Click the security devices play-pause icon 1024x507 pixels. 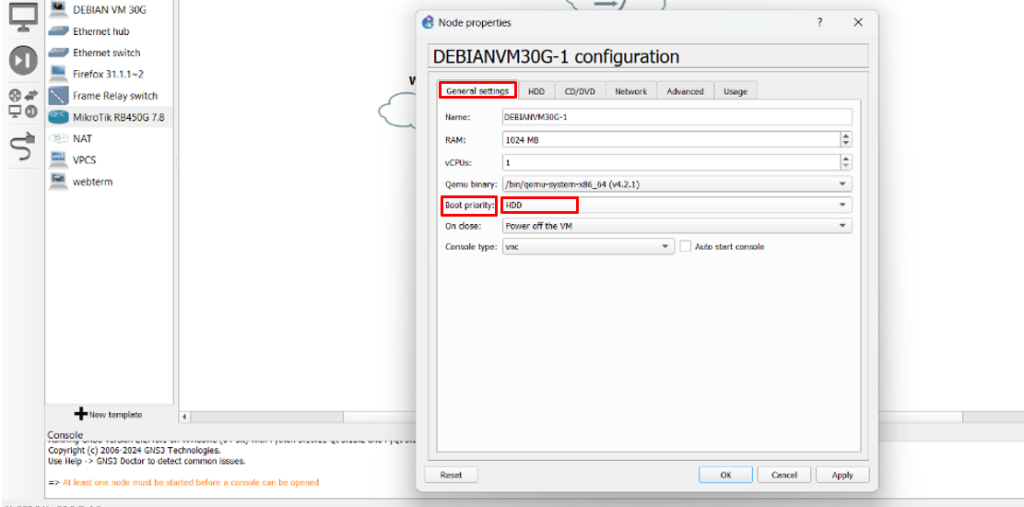click(23, 60)
